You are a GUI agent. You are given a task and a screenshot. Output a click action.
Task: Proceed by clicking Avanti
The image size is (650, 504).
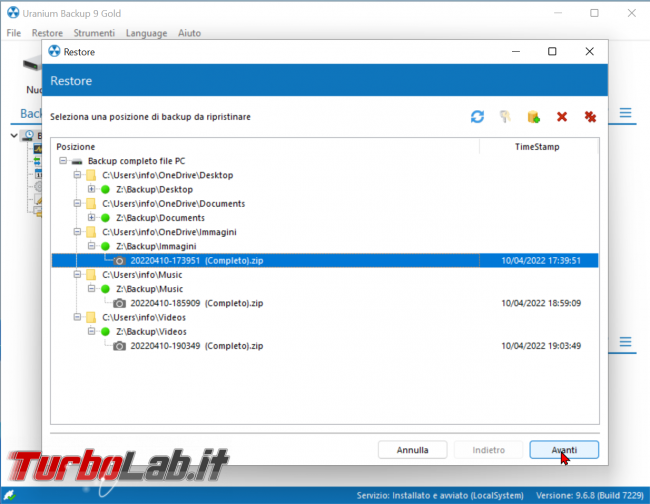[x=564, y=450]
